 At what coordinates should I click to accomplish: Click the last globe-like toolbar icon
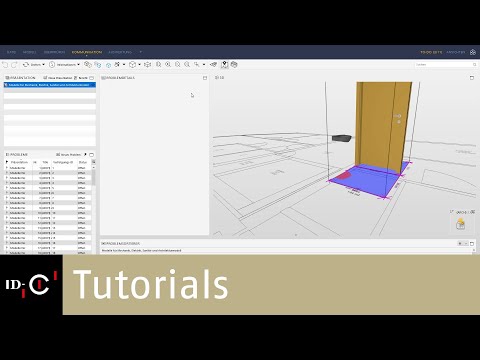[x=234, y=64]
